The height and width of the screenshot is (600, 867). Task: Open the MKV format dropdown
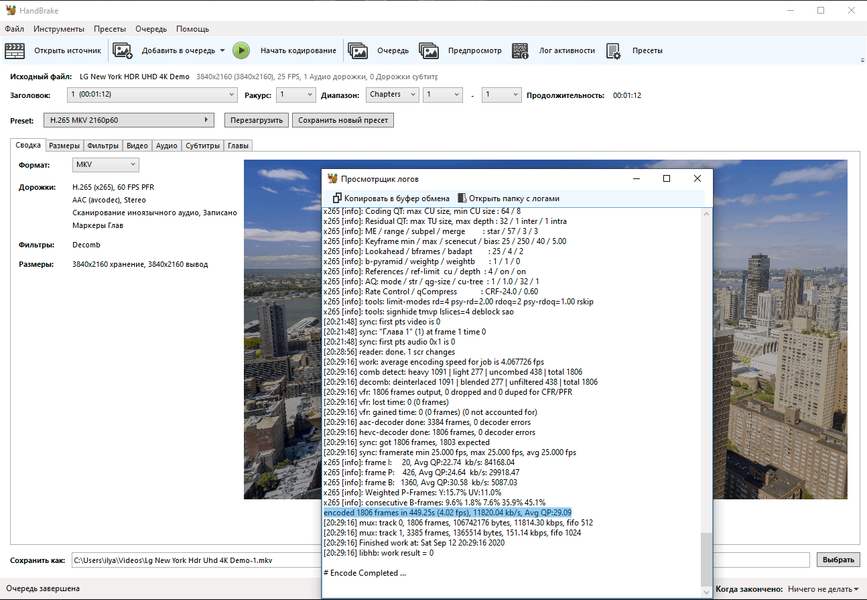tap(105, 165)
